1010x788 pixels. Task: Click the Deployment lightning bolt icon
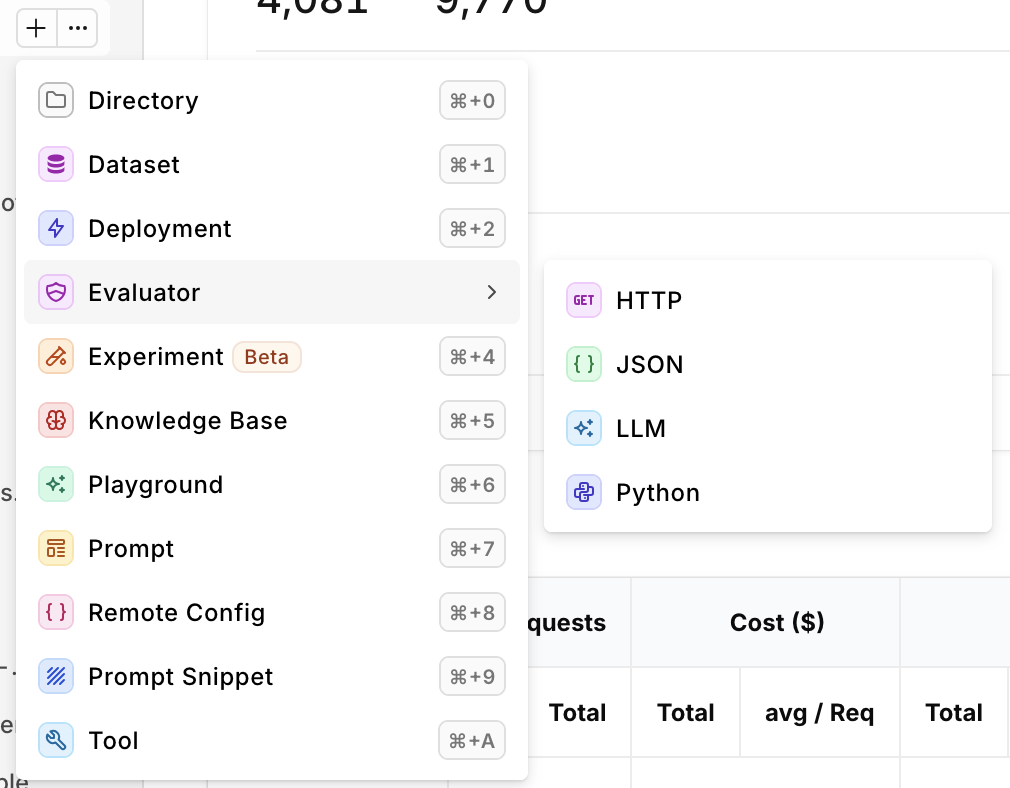point(56,228)
